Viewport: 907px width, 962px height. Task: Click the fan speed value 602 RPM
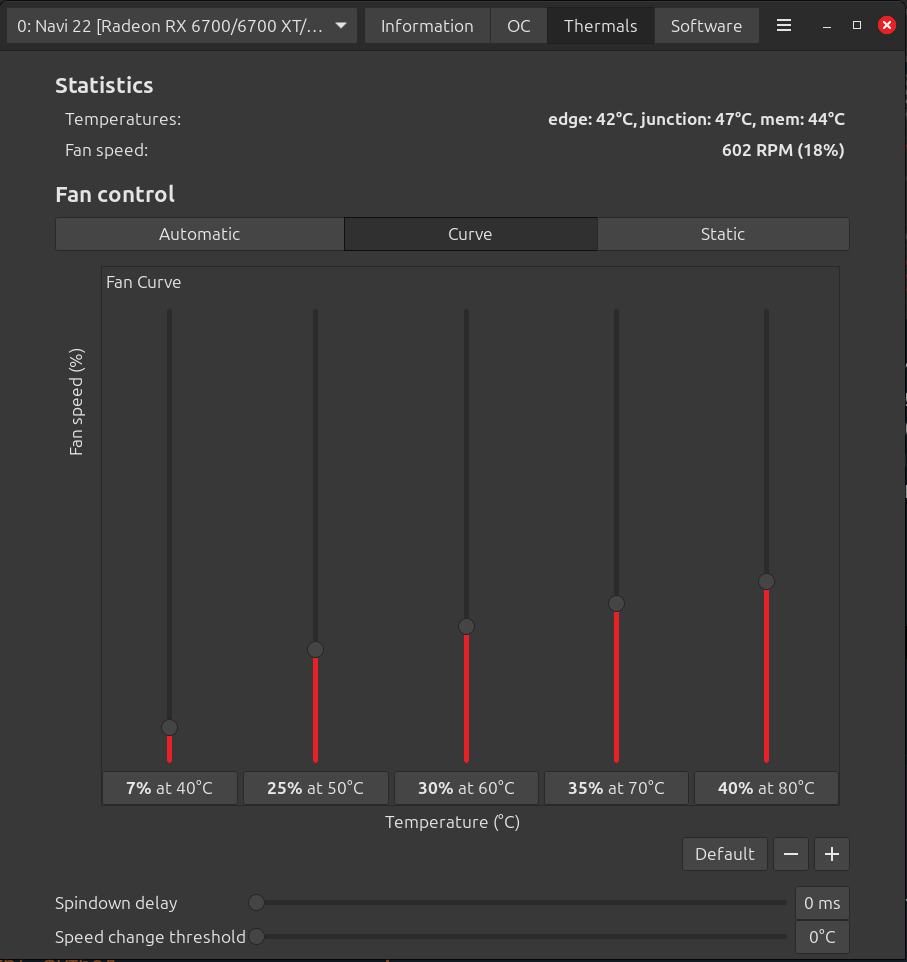coord(783,150)
